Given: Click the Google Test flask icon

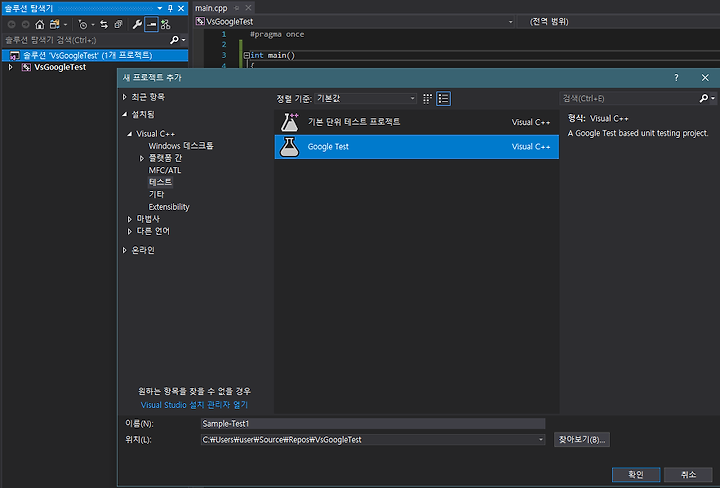Looking at the screenshot, I should [289, 147].
